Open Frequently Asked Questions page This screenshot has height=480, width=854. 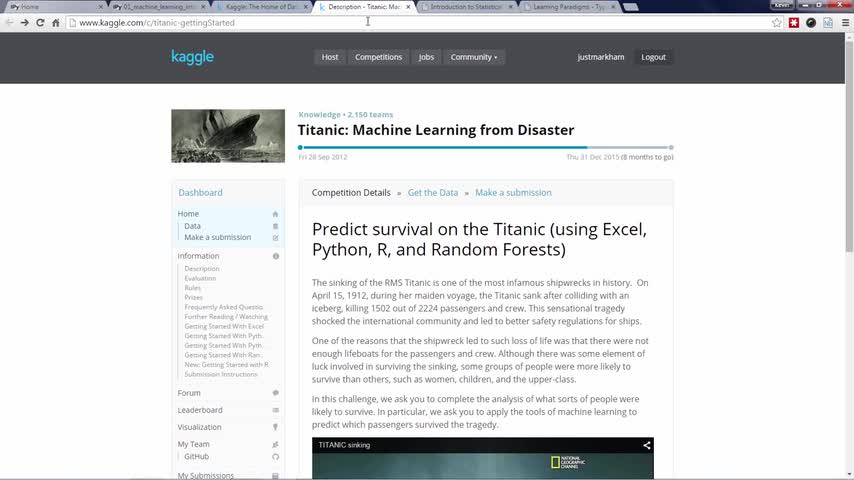pyautogui.click(x=223, y=307)
